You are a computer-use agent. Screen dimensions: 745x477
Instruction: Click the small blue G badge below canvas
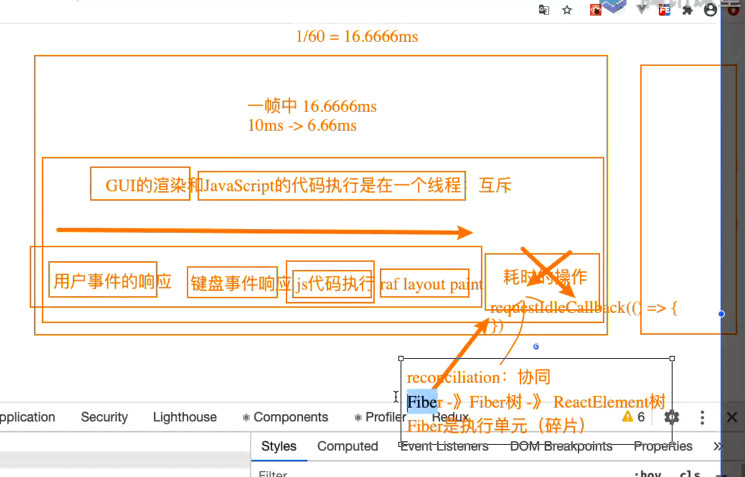click(x=536, y=347)
